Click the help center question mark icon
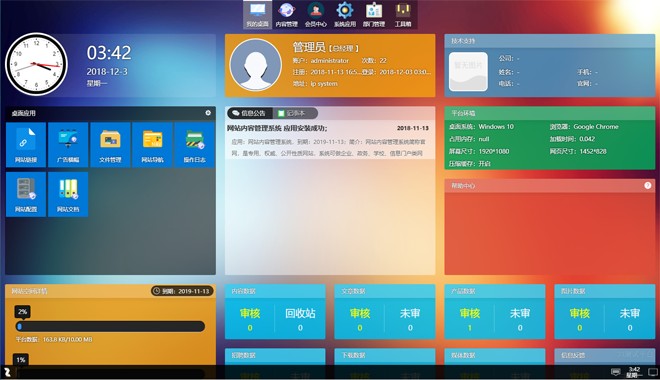 point(647,185)
